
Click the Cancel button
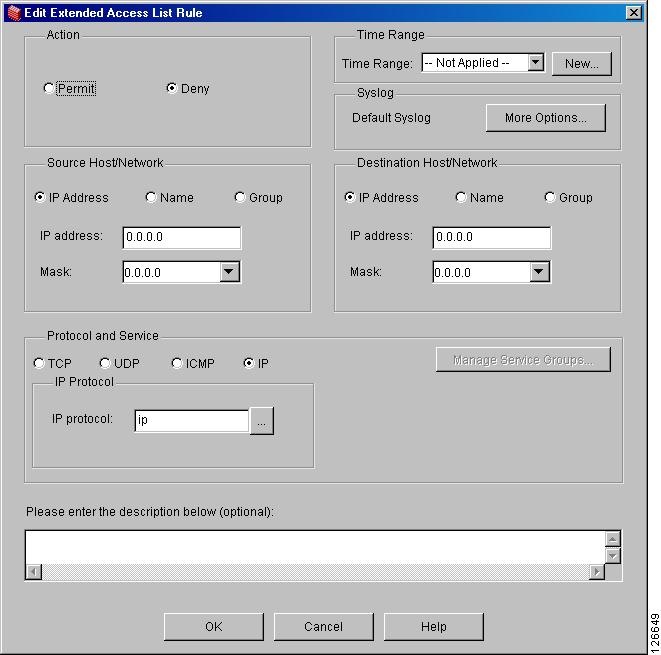click(323, 626)
